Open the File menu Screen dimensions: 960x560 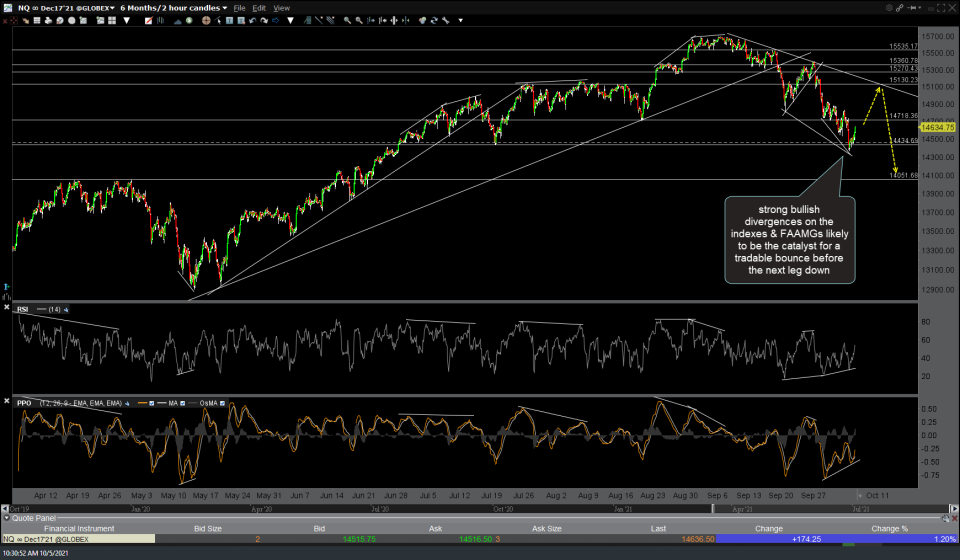coord(239,8)
